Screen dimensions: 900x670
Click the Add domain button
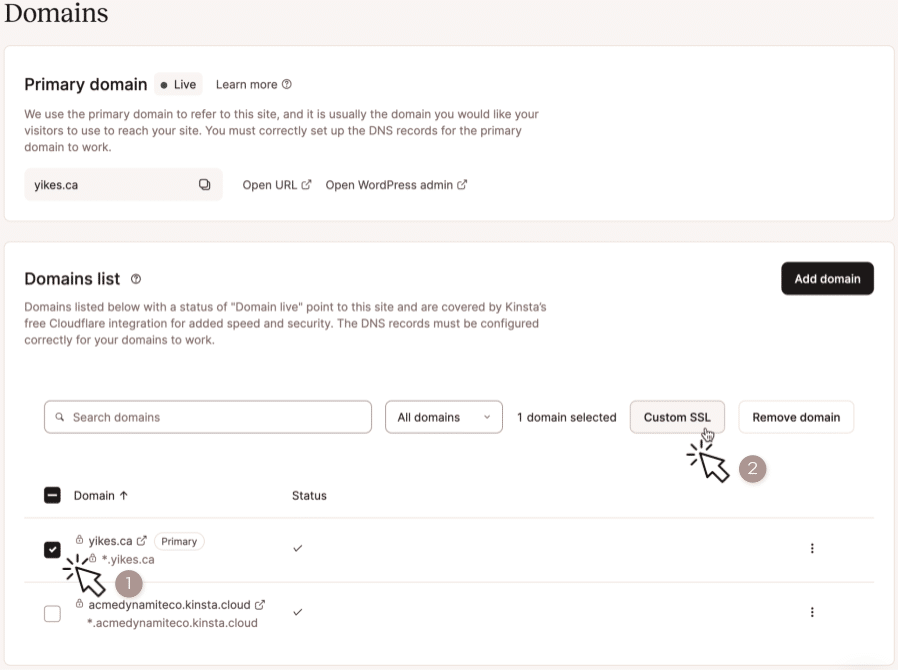click(827, 278)
